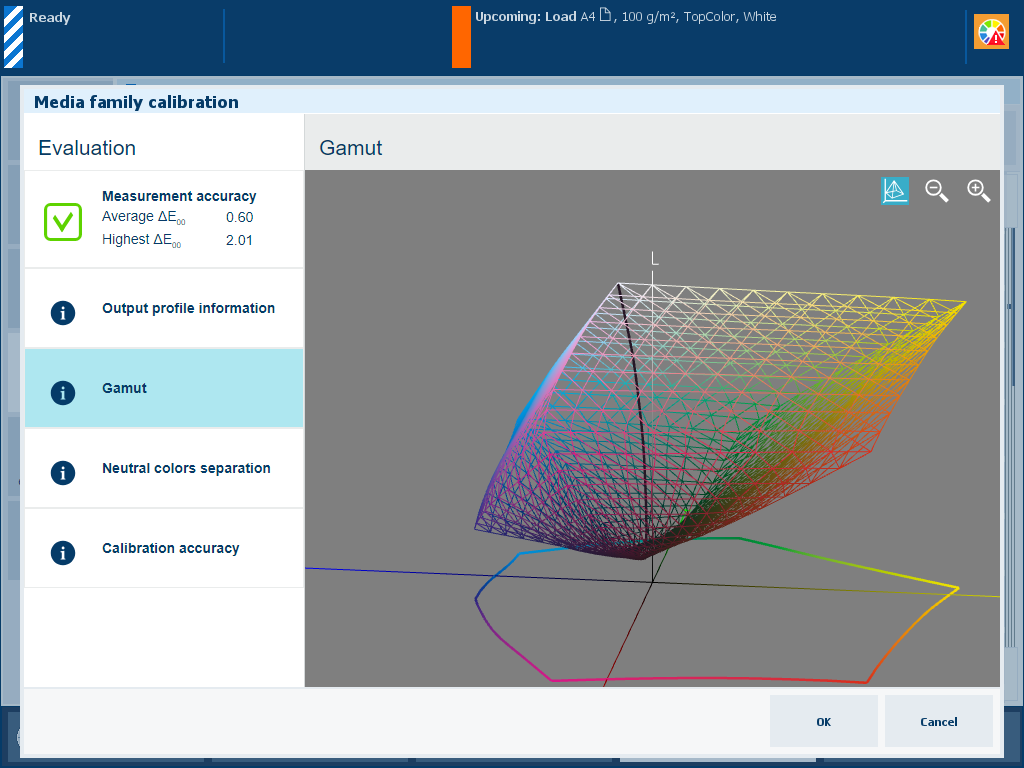Image resolution: width=1024 pixels, height=768 pixels.
Task: Open the Measurement accuracy results
Action: coord(179,197)
